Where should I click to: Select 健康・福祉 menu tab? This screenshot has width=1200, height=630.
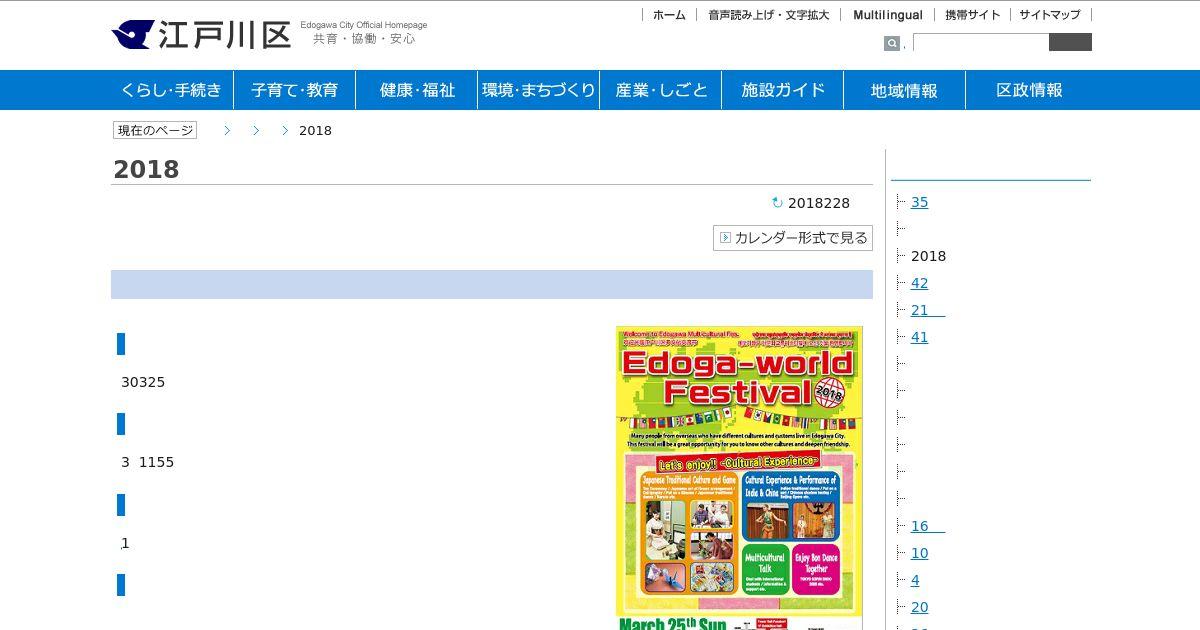click(417, 90)
